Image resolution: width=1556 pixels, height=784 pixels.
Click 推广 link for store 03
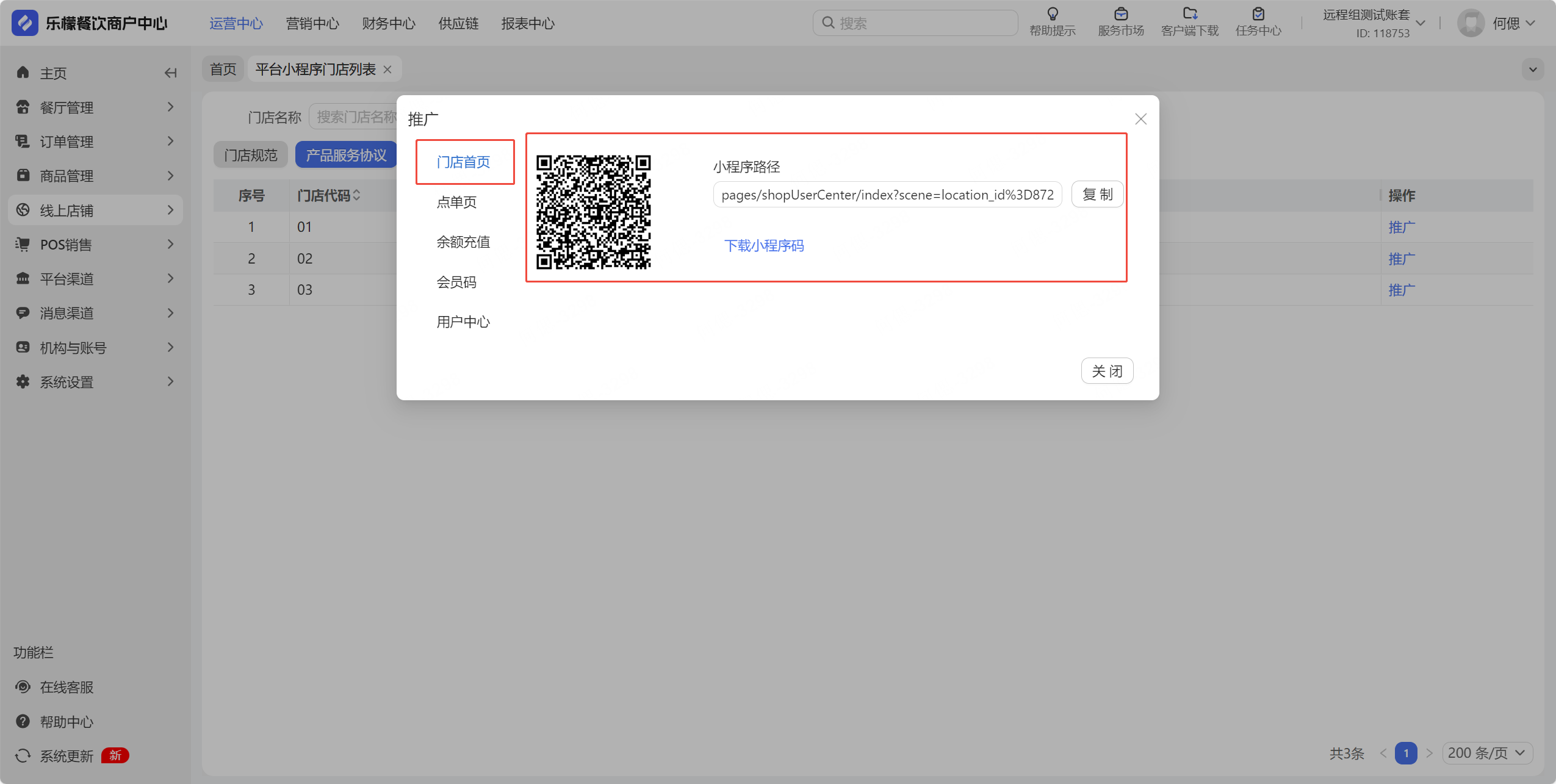[x=1402, y=290]
